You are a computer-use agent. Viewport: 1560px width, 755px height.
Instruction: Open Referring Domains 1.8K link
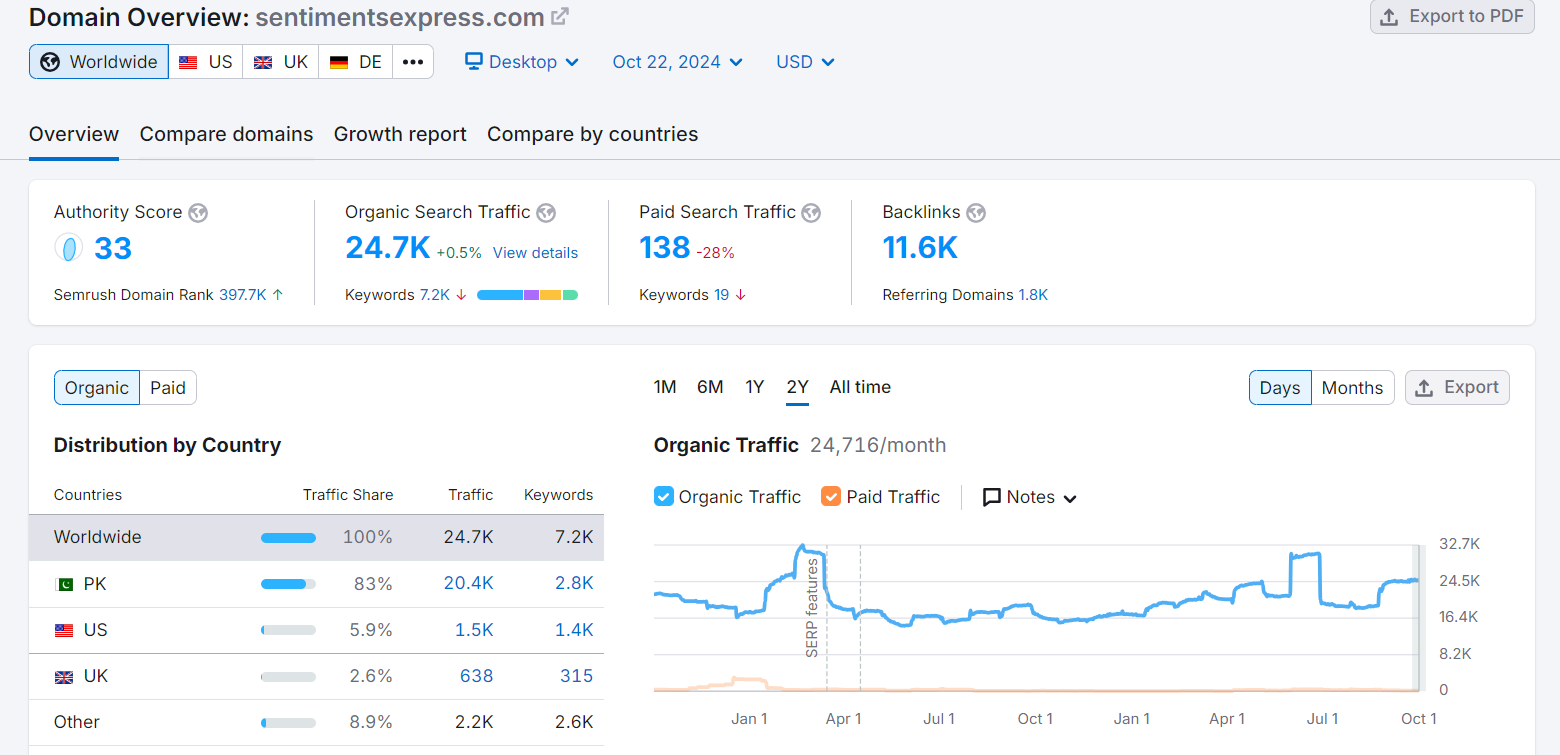pyautogui.click(x=1033, y=295)
